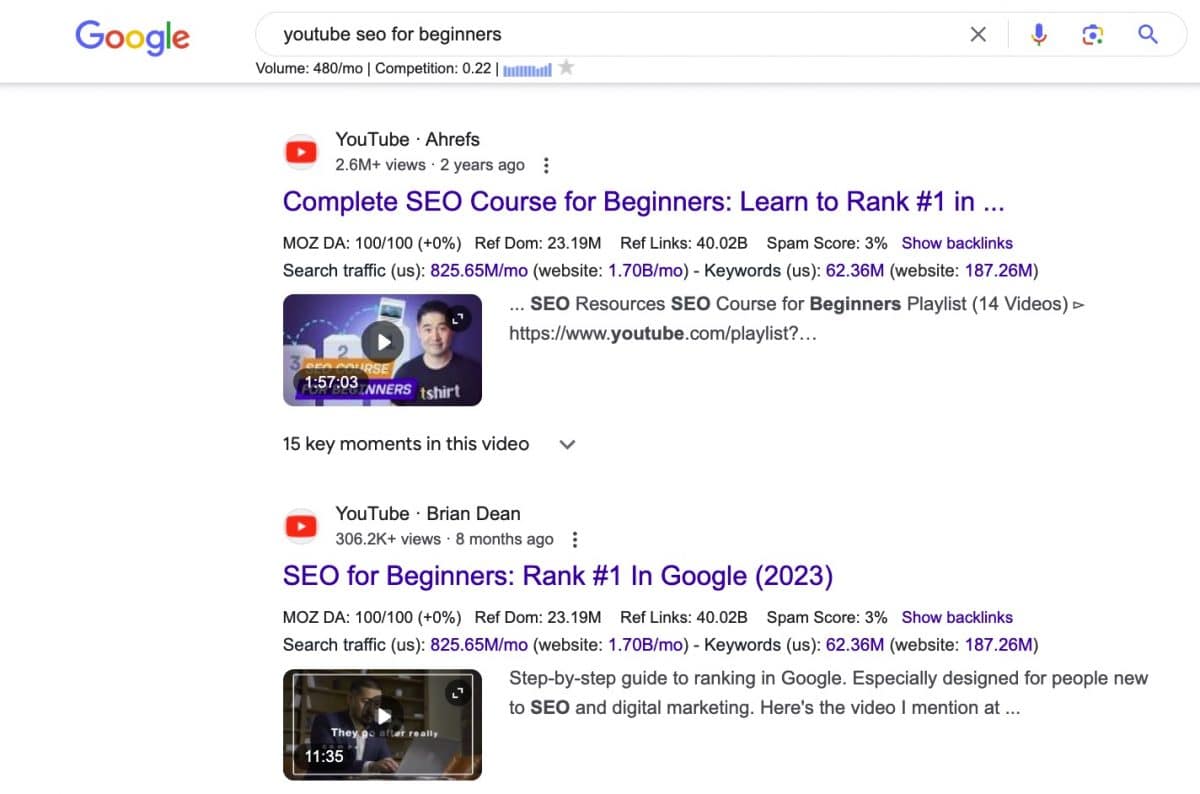Star the keyword to favorites

tap(567, 67)
